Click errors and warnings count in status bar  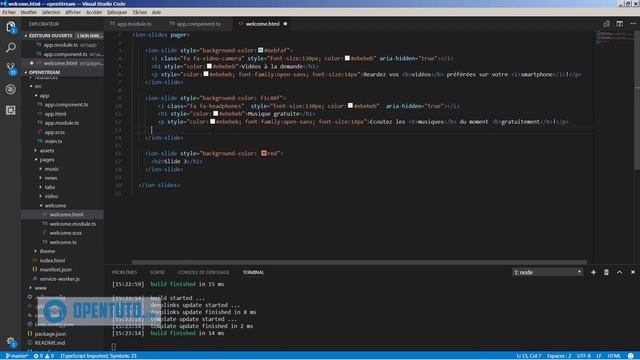(x=44, y=356)
